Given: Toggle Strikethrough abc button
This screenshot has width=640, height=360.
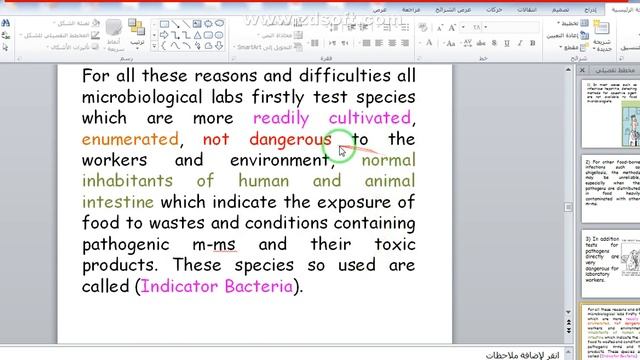Looking at the screenshot, I should coord(481,43).
